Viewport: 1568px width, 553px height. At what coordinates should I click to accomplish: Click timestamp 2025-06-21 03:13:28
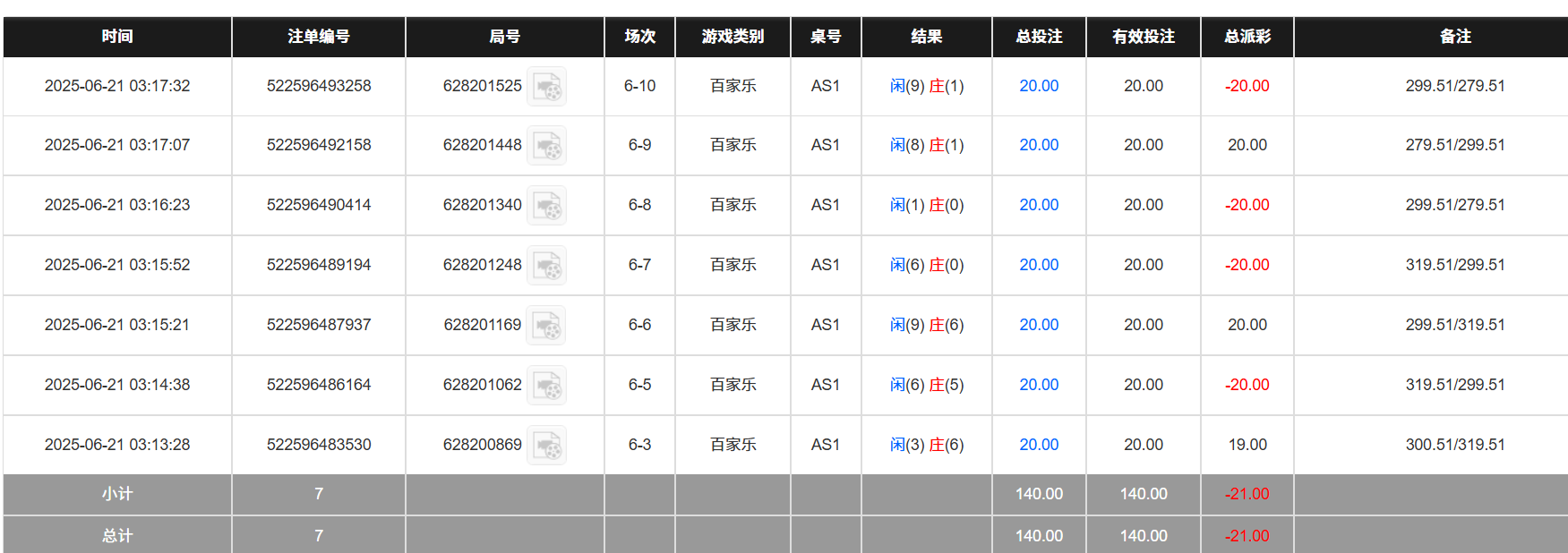116,445
